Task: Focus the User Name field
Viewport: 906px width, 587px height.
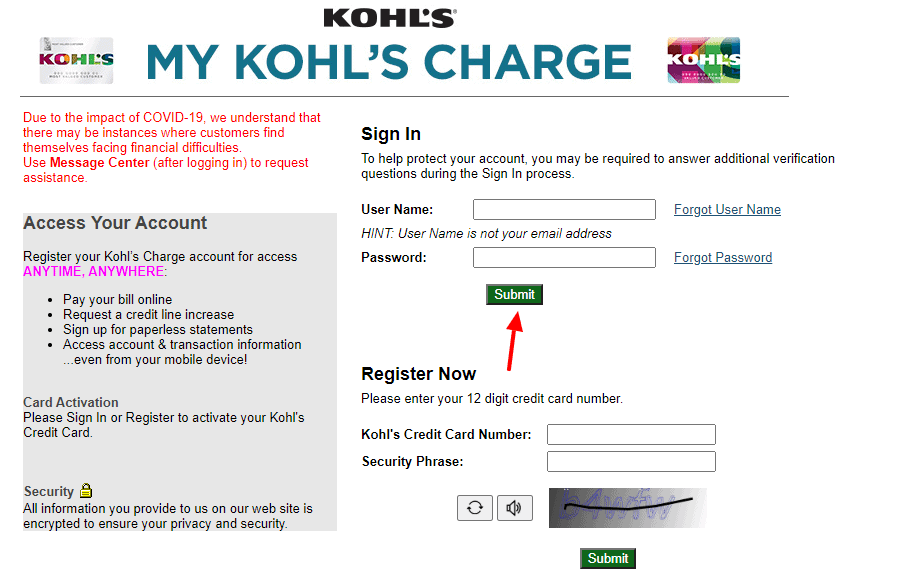Action: [x=564, y=209]
